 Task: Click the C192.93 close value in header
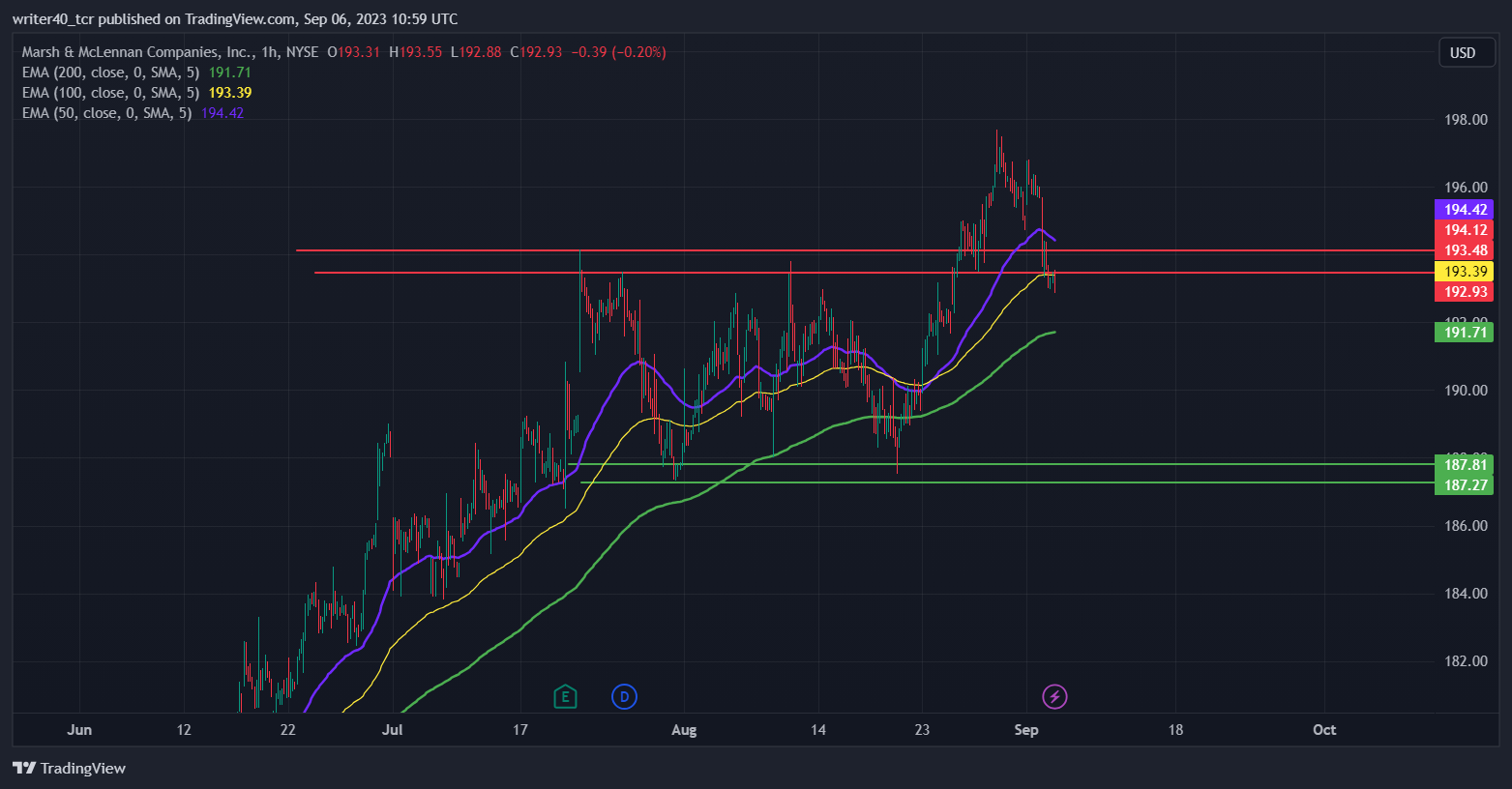point(536,52)
